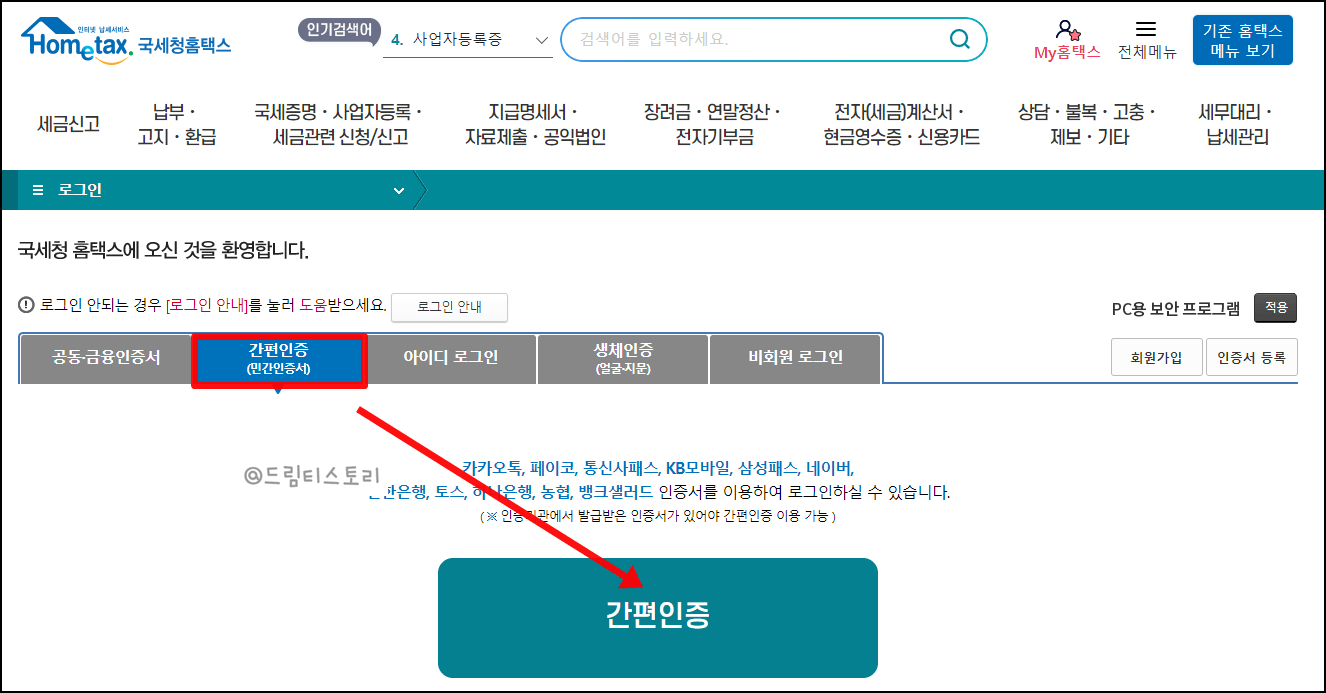Switch to the 아이디 로그인 tab

451,358
